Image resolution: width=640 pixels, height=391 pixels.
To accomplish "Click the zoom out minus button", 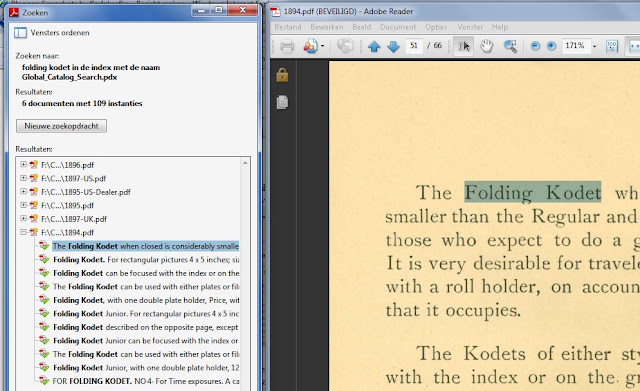I will coord(535,46).
